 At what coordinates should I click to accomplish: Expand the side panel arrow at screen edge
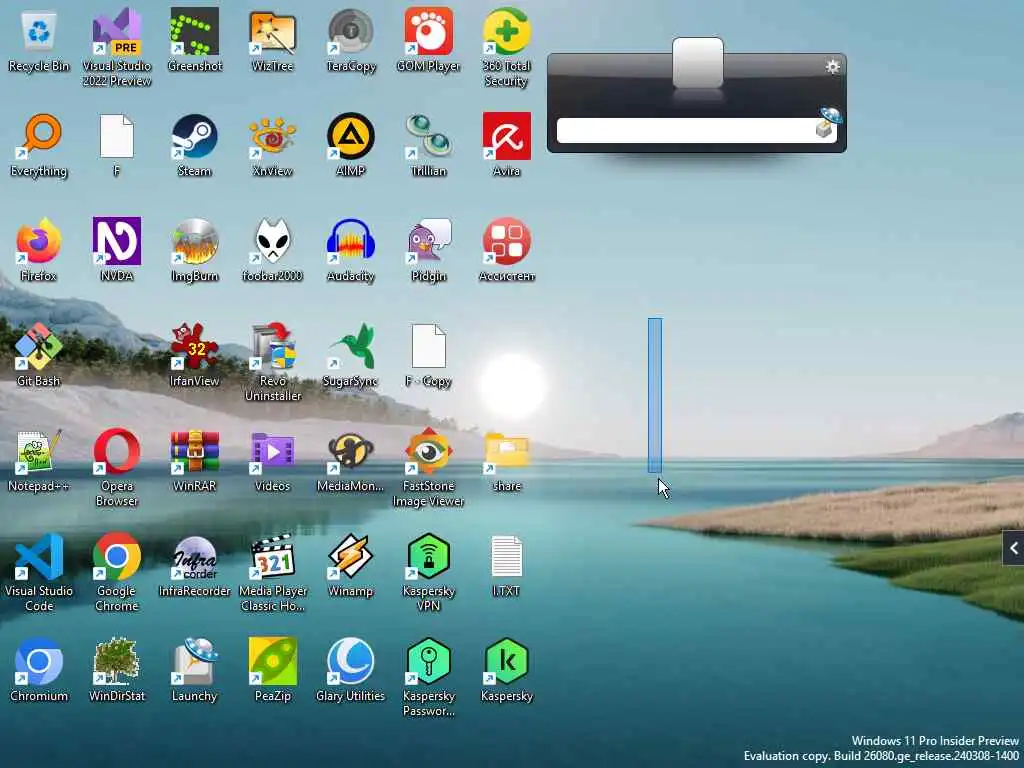pos(1014,549)
